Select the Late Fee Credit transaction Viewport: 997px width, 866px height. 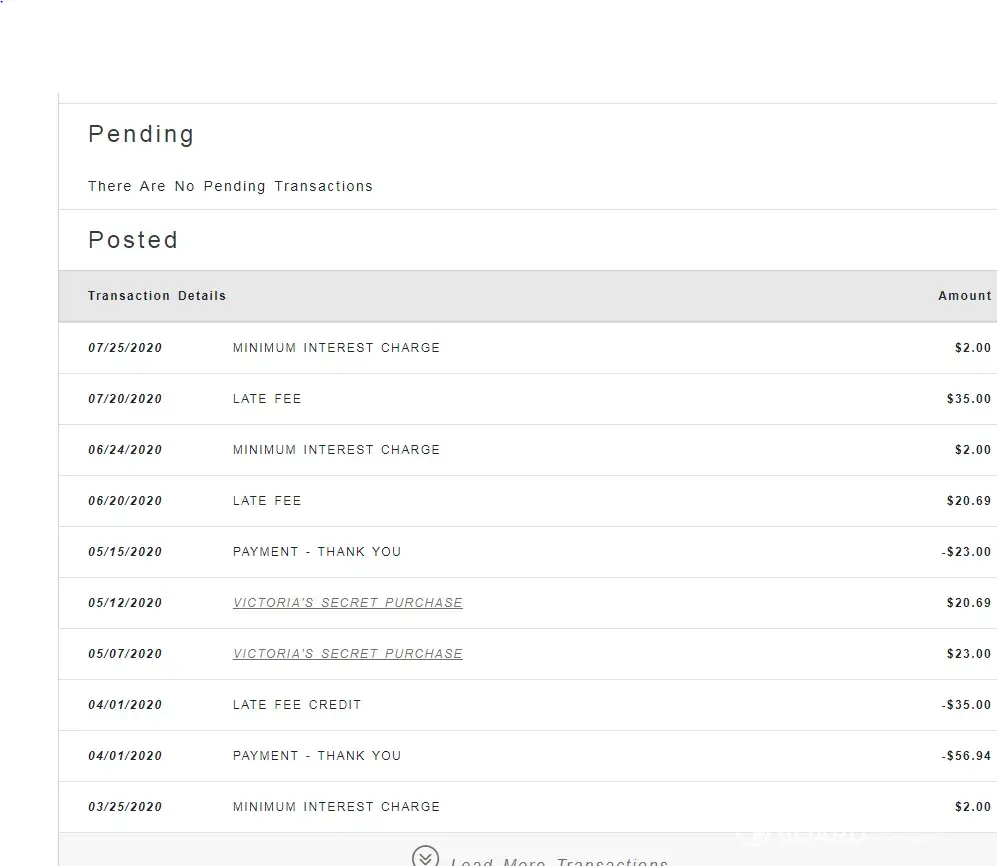(296, 705)
